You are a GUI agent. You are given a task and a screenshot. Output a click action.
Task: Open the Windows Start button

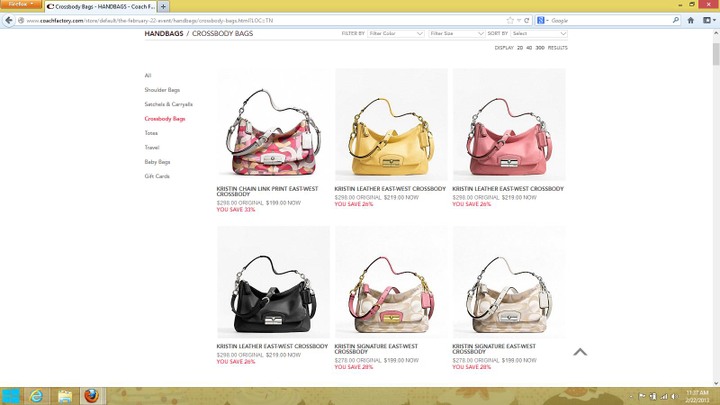pos(11,396)
